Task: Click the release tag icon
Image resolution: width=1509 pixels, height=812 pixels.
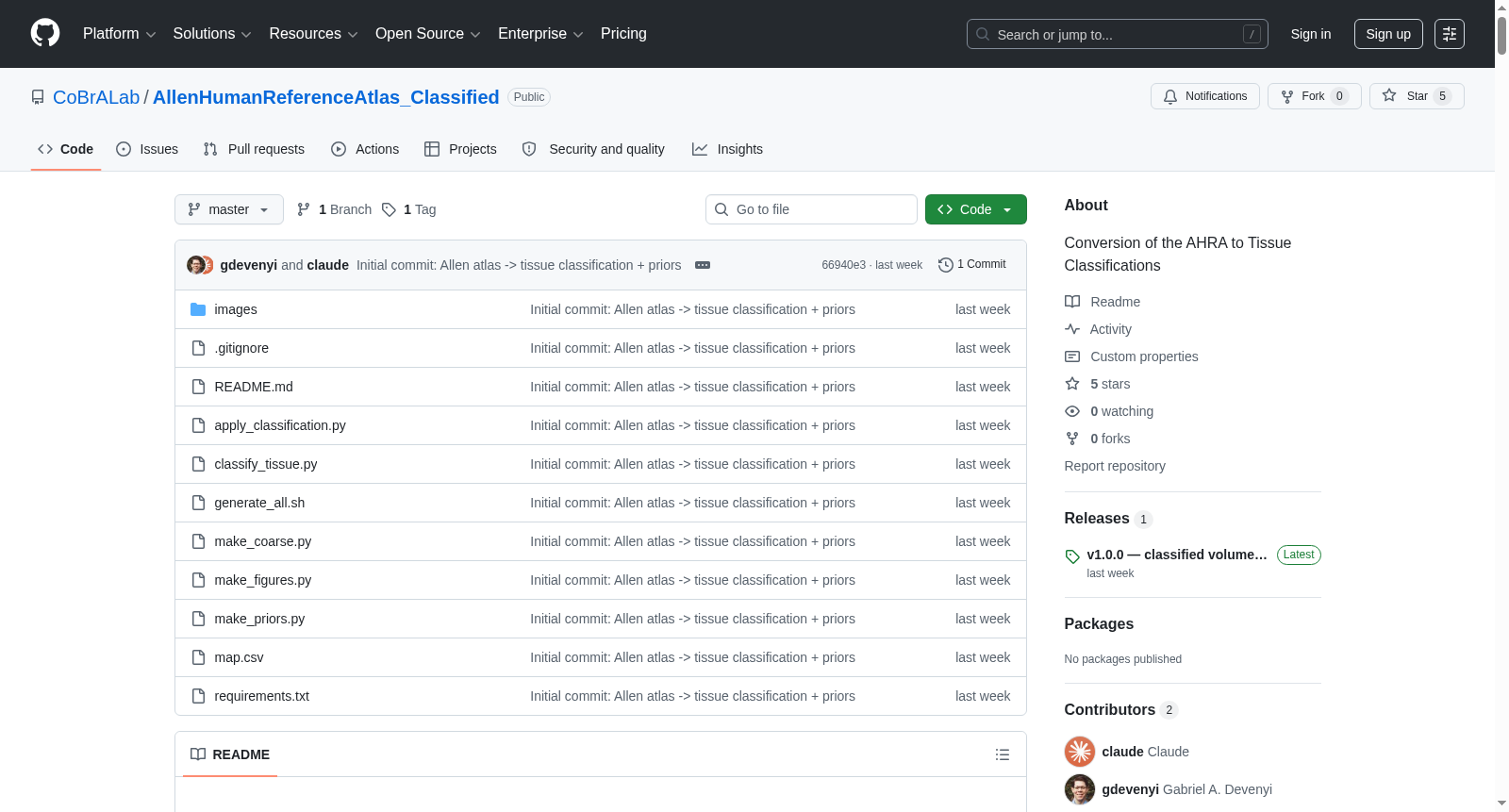Action: click(x=1072, y=556)
